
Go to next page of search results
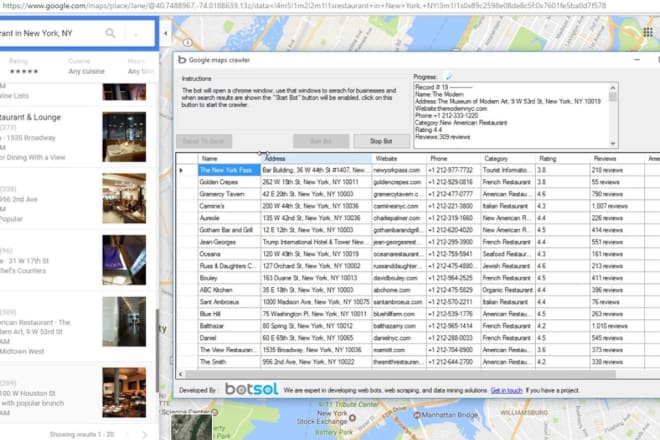point(145,435)
